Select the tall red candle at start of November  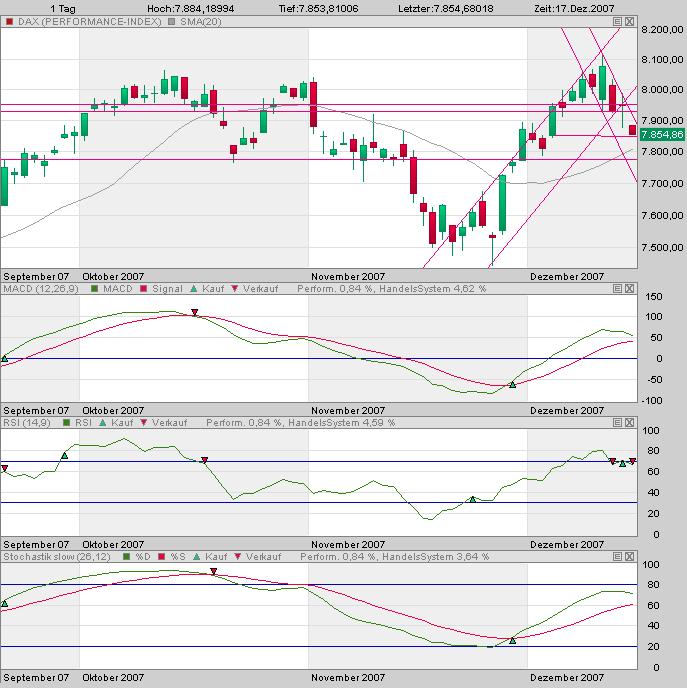coord(313,104)
